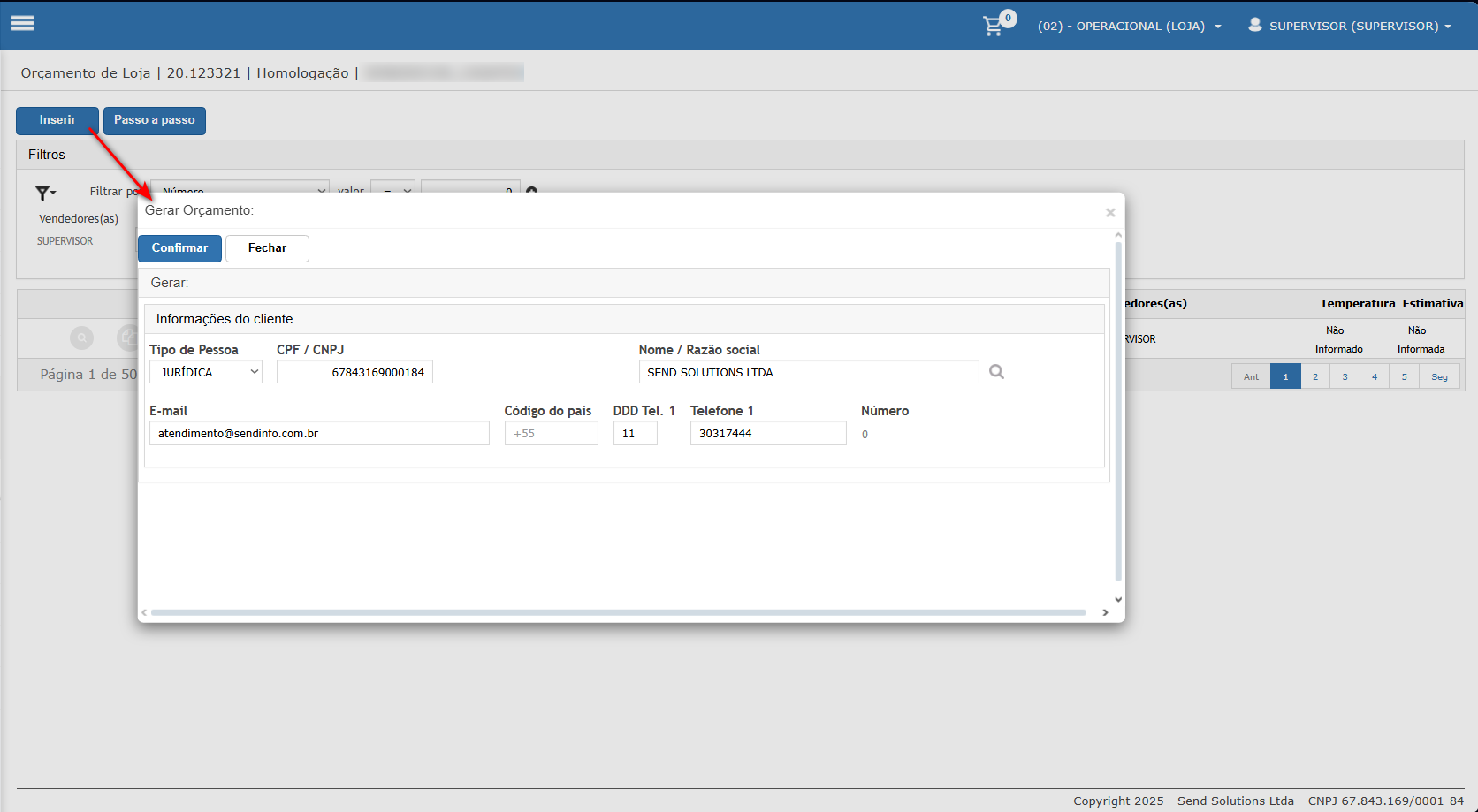1478x812 pixels.
Task: Expand the SUPERVISOR user dropdown
Action: 1360,27
